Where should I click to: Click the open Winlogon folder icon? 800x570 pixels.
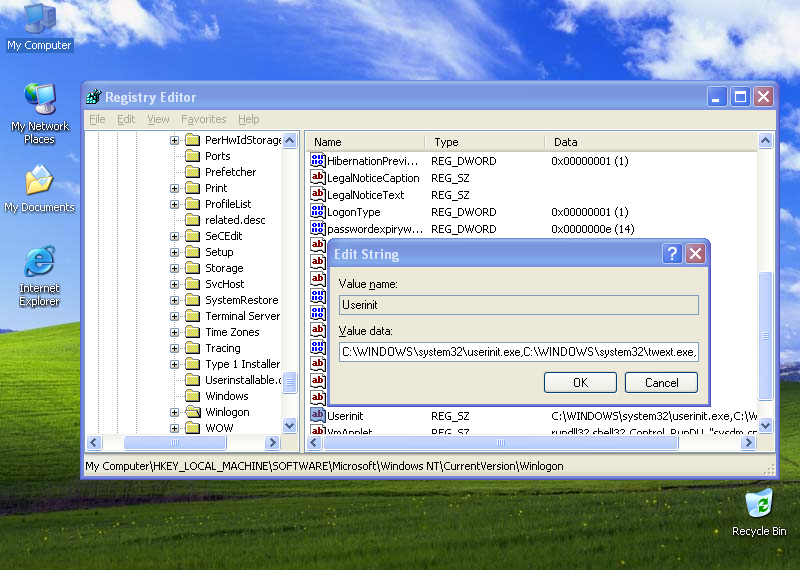pos(193,411)
